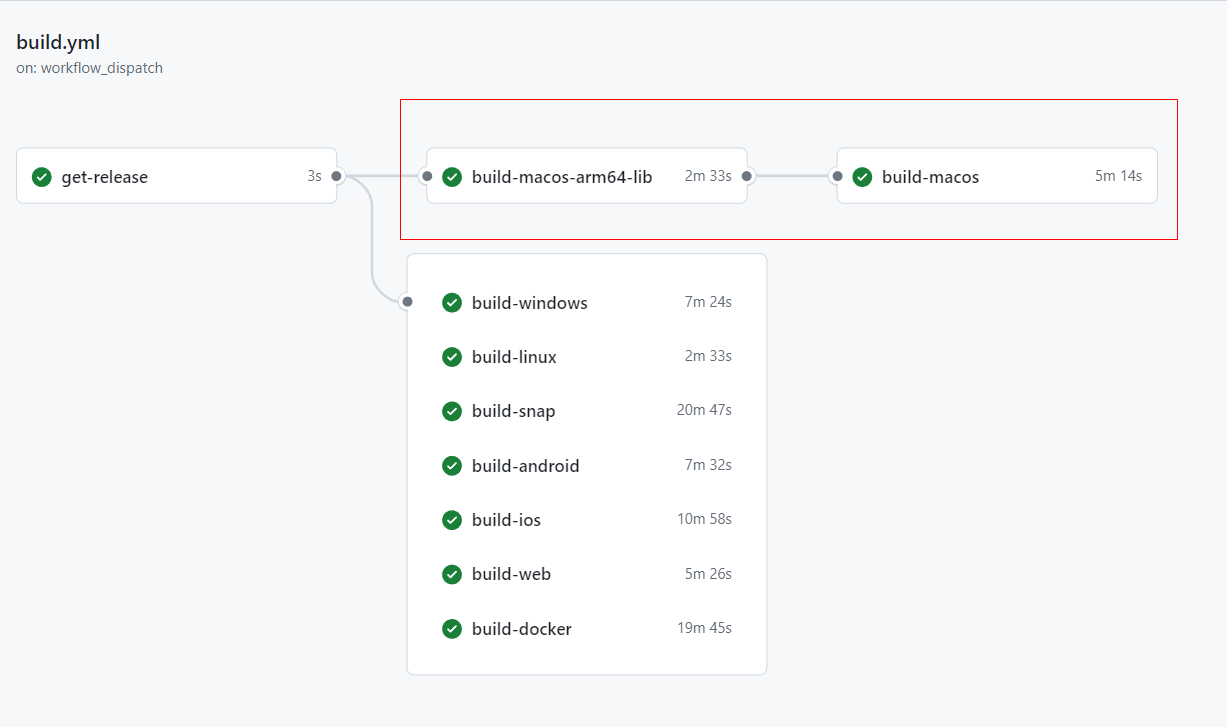Screen dimensions: 1227x727
Task: Click the build-docker 19m 45s duration
Action: [704, 628]
